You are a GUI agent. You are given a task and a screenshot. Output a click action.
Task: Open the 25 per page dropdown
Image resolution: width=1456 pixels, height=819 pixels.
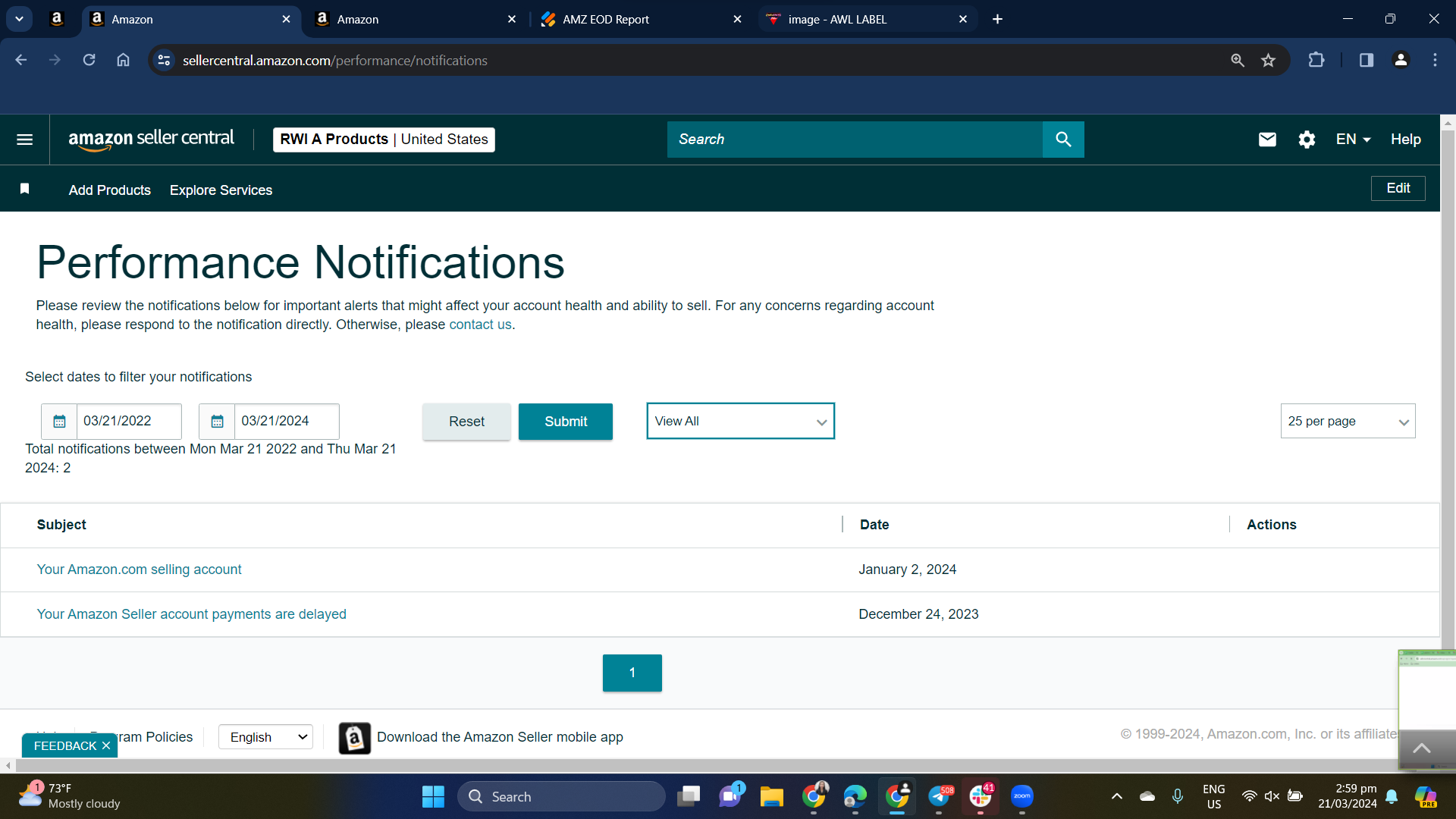click(1348, 422)
